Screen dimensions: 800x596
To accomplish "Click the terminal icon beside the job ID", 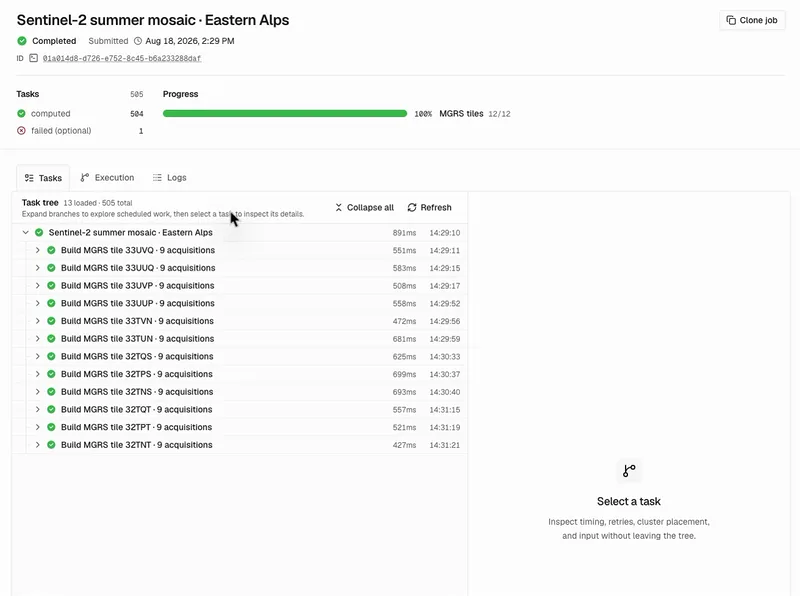I will pos(33,58).
